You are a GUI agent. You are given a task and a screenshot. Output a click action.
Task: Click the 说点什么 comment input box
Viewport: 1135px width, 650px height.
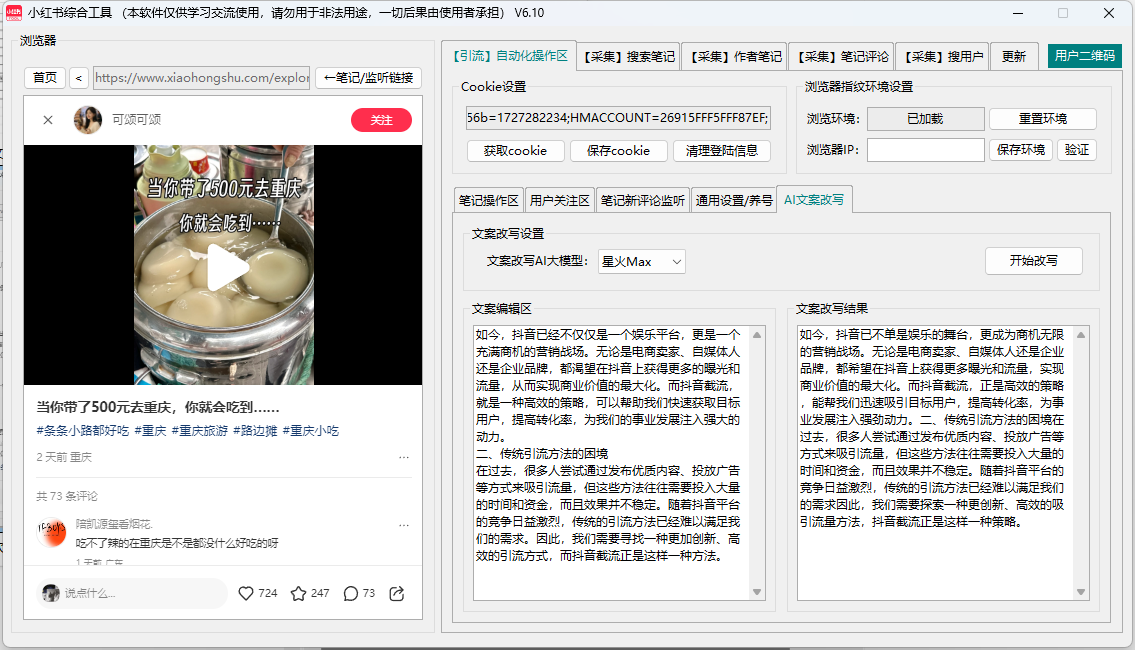(x=130, y=593)
